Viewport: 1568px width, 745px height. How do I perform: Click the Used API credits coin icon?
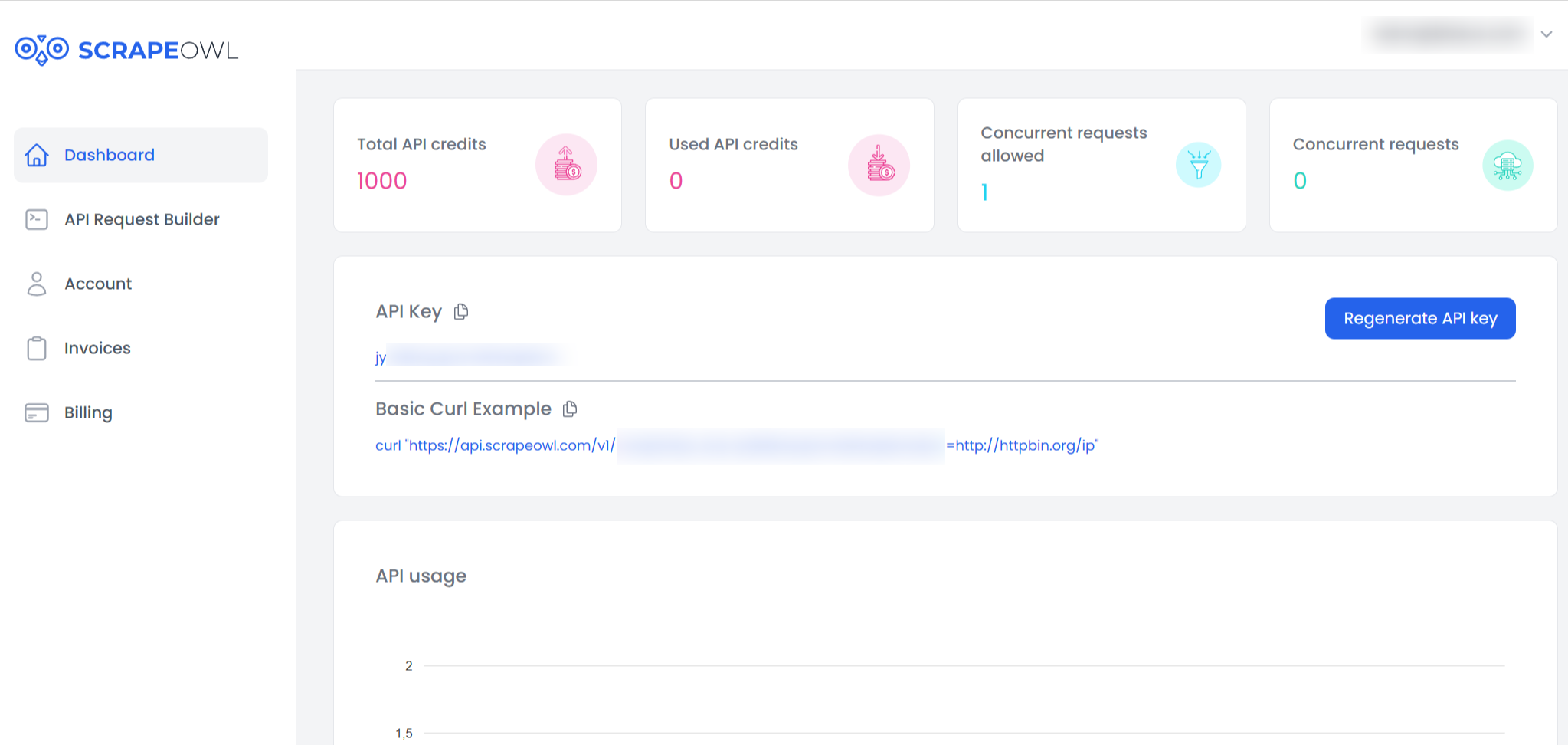pyautogui.click(x=879, y=165)
